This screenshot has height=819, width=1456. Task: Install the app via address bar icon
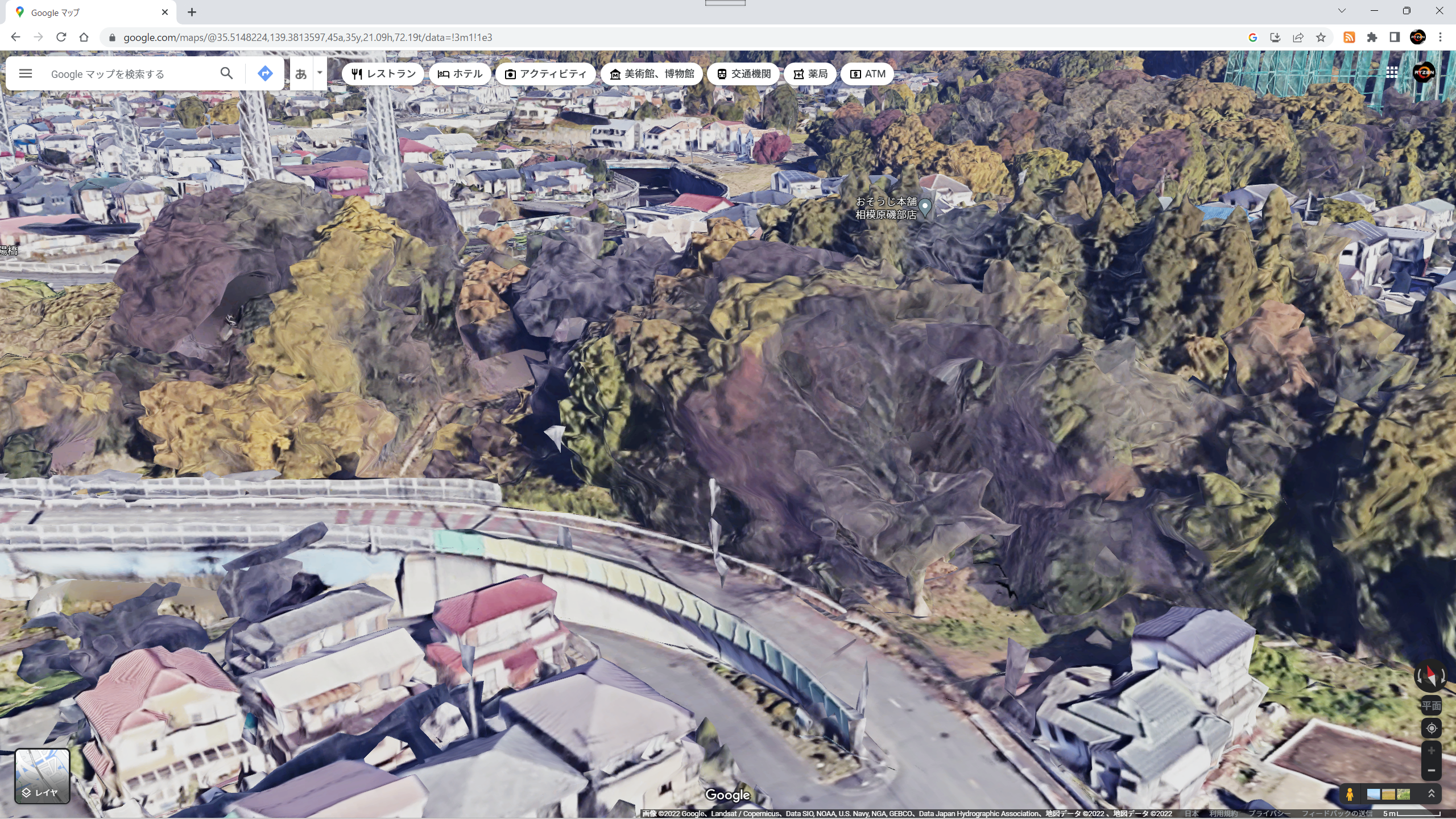coord(1275,38)
